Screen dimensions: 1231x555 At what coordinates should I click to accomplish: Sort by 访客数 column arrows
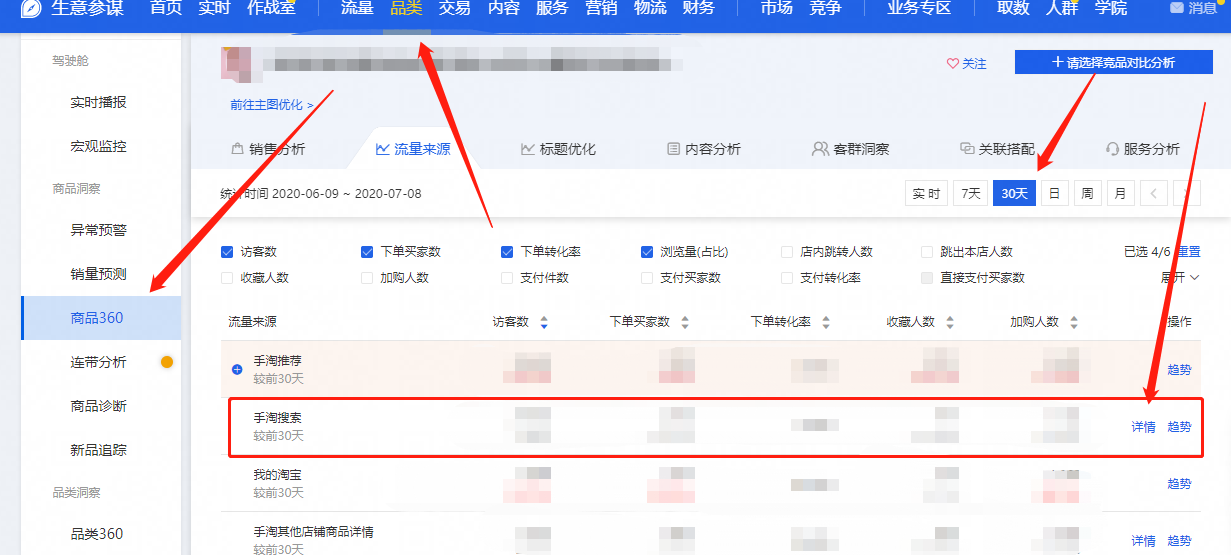(544, 322)
